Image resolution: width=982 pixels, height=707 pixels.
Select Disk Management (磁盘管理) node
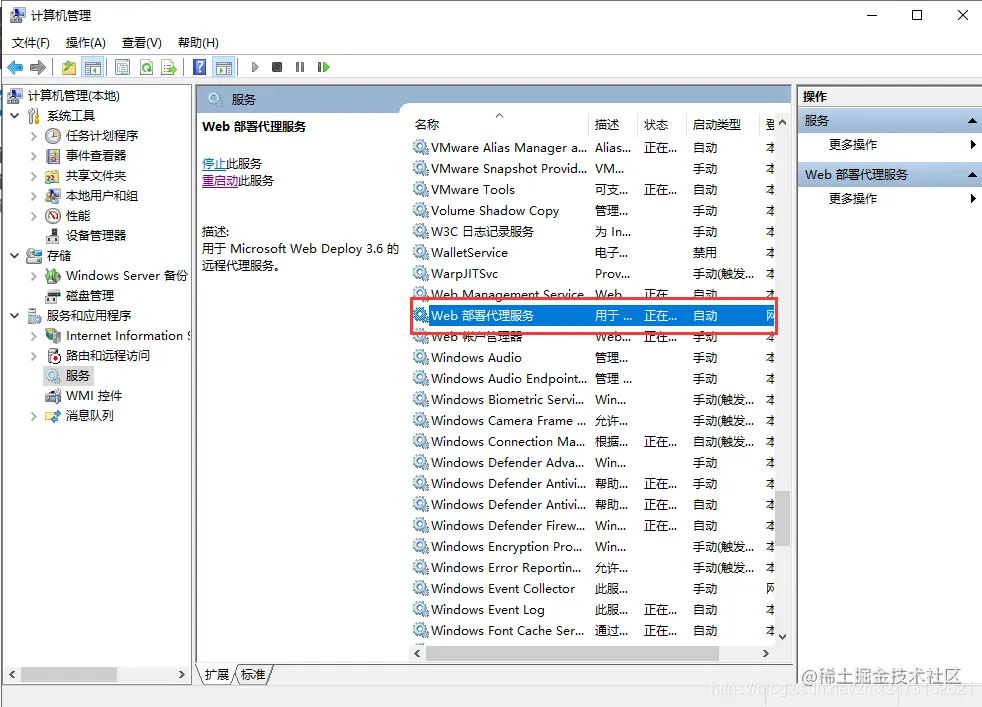[90, 296]
